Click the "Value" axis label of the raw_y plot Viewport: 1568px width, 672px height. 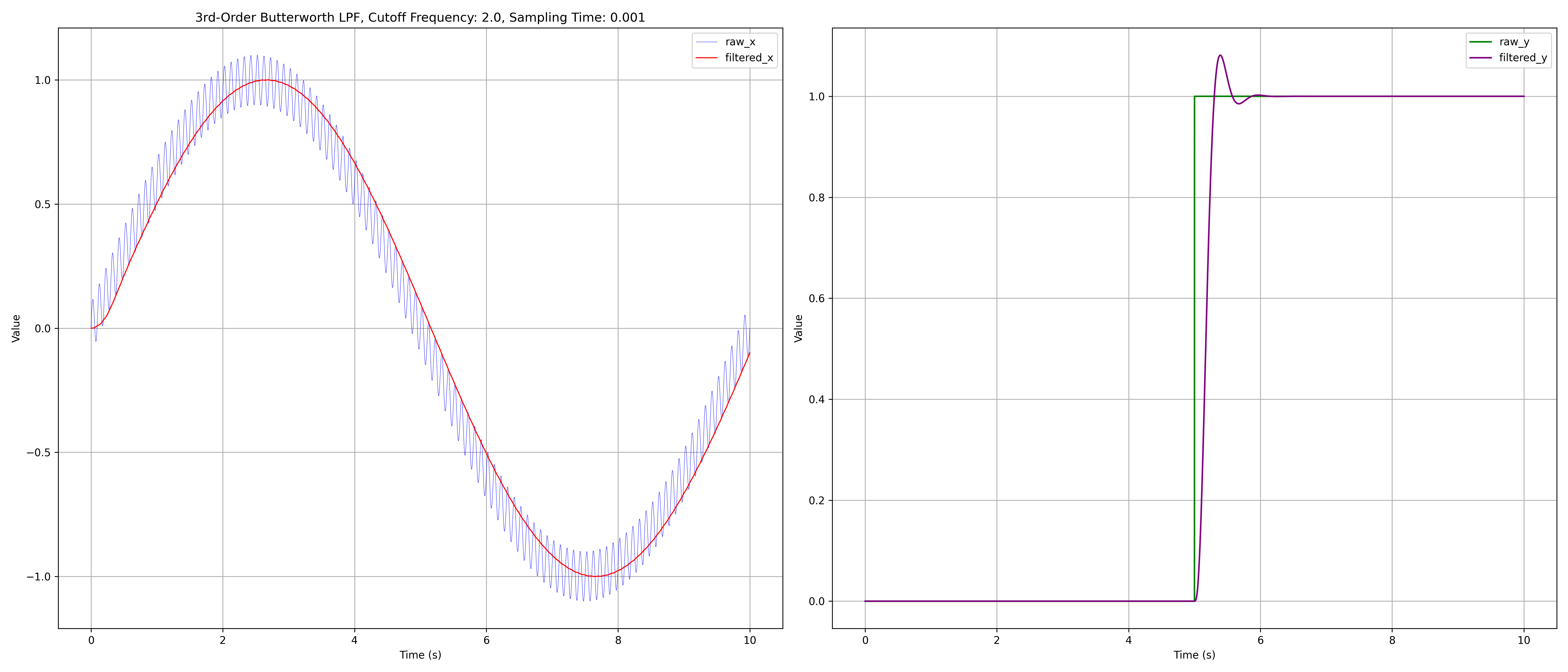pos(799,329)
